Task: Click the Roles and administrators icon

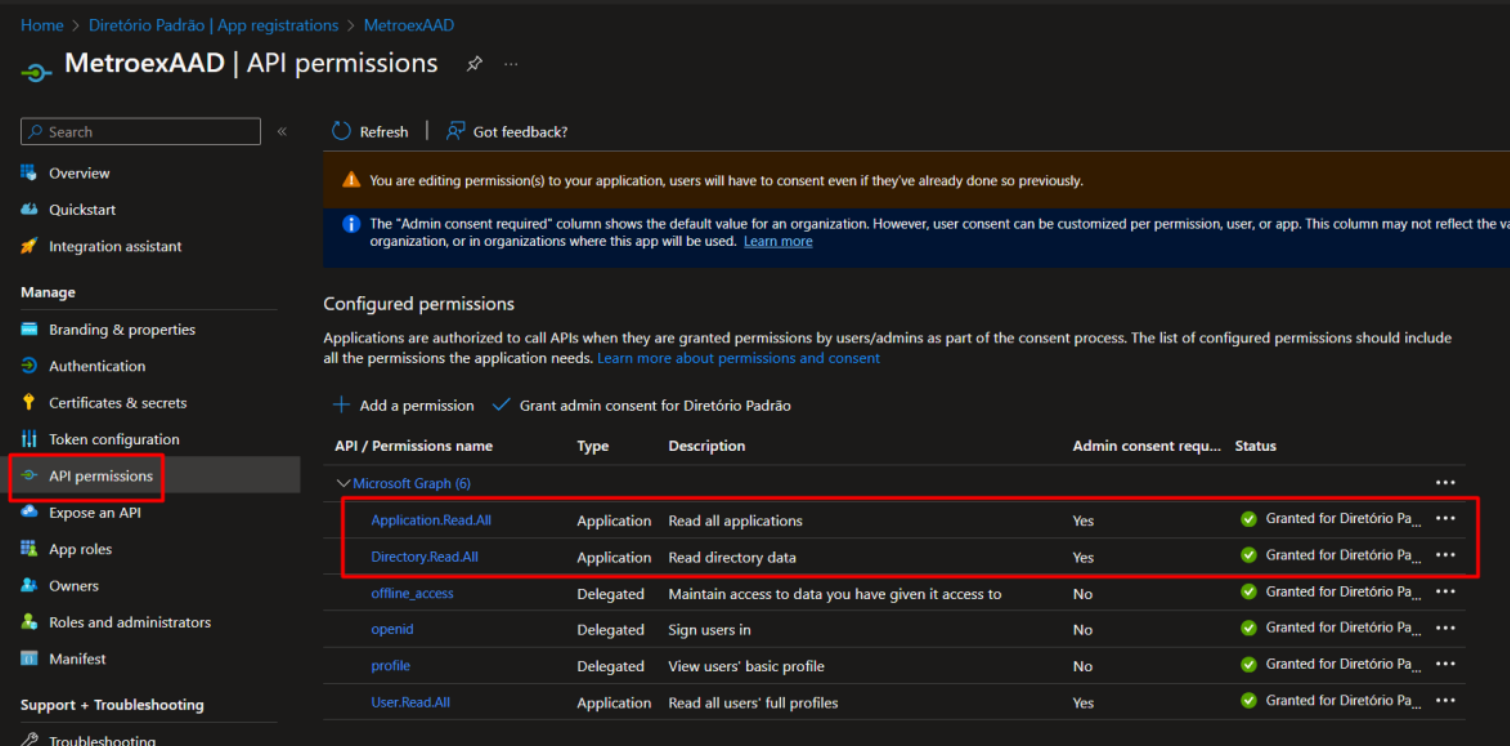Action: pos(29,622)
